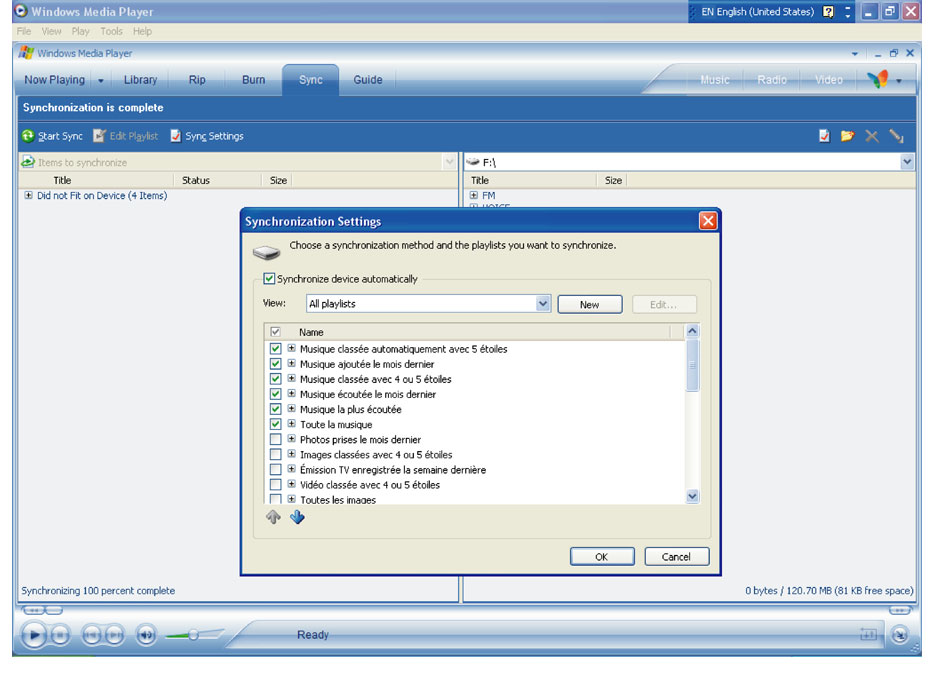Check Images classées avec 4 ou 5 étoiles
The image size is (928, 697).
coord(275,454)
